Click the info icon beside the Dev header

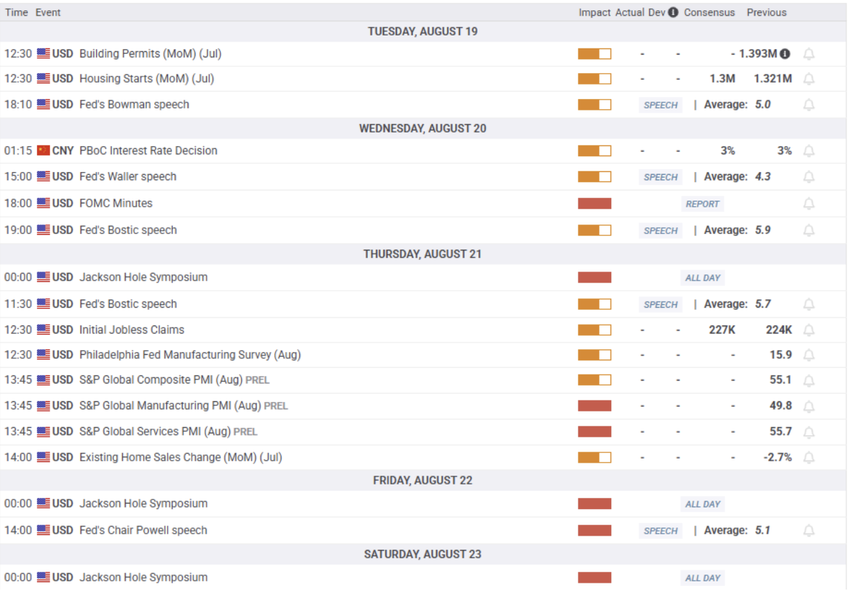tap(673, 12)
